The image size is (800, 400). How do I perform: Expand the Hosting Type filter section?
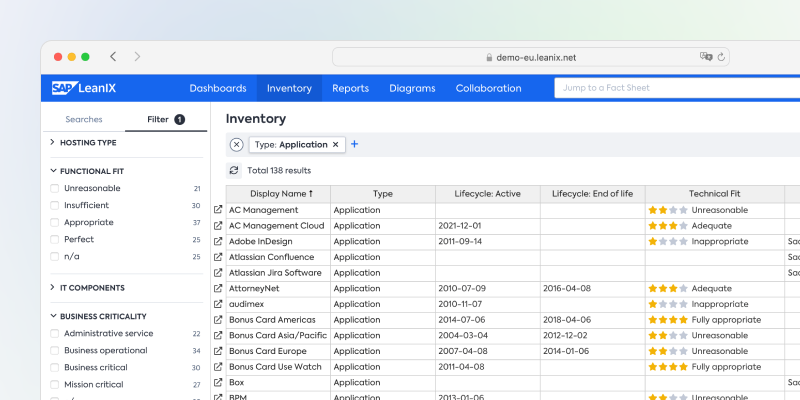tap(83, 142)
